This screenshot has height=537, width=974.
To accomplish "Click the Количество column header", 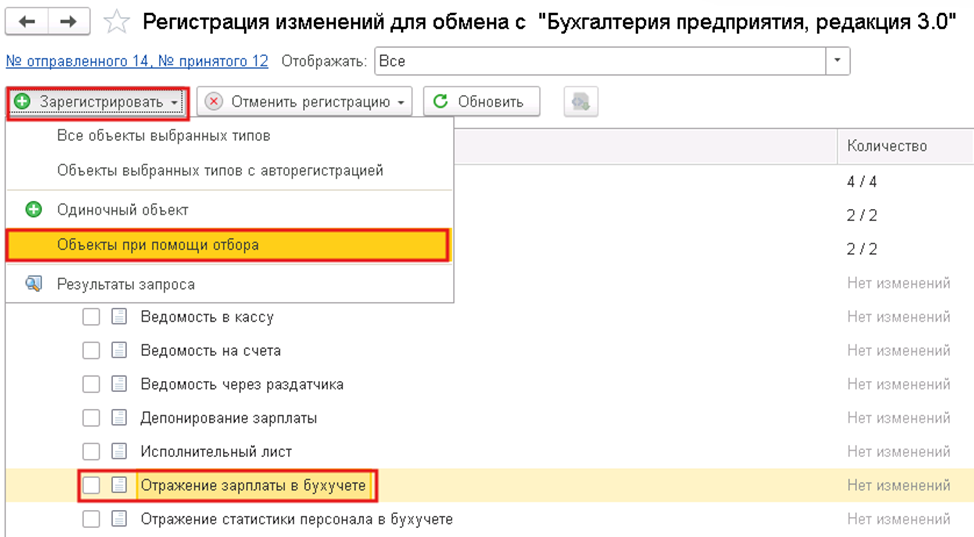I will pos(905,145).
